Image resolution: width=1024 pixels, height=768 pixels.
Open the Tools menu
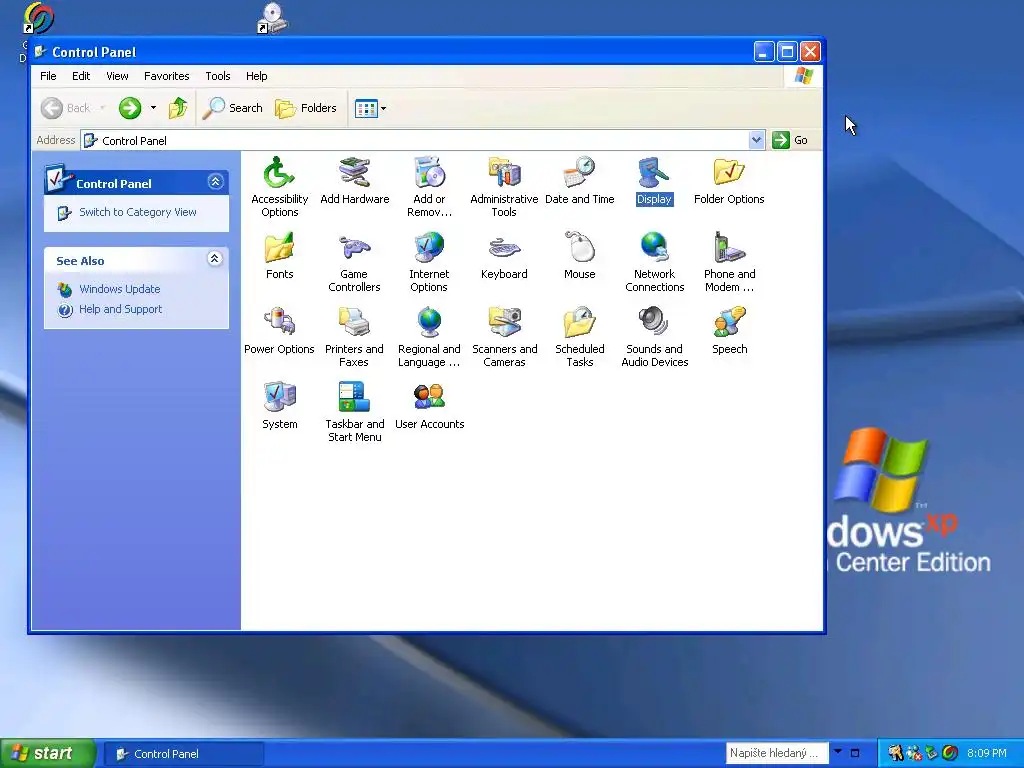(x=217, y=76)
